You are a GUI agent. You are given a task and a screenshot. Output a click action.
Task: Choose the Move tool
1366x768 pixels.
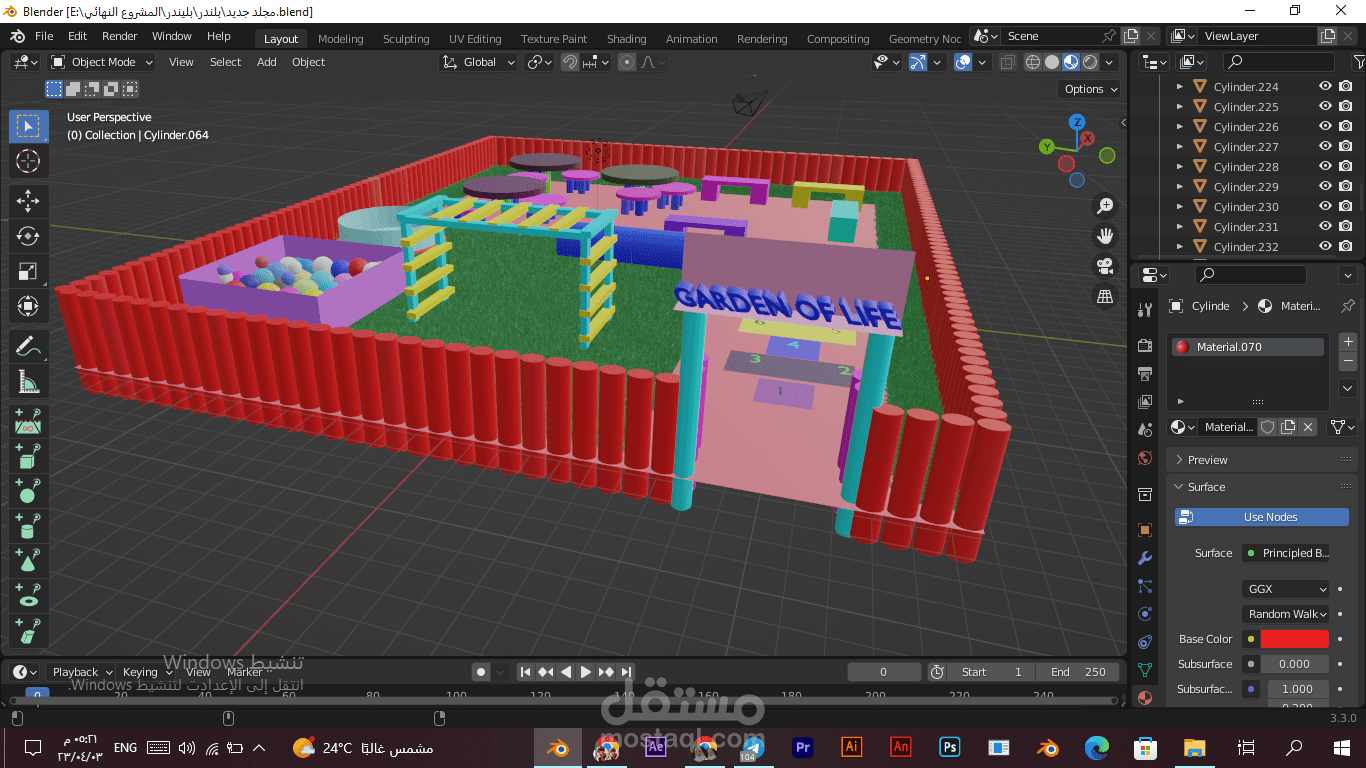pos(28,200)
